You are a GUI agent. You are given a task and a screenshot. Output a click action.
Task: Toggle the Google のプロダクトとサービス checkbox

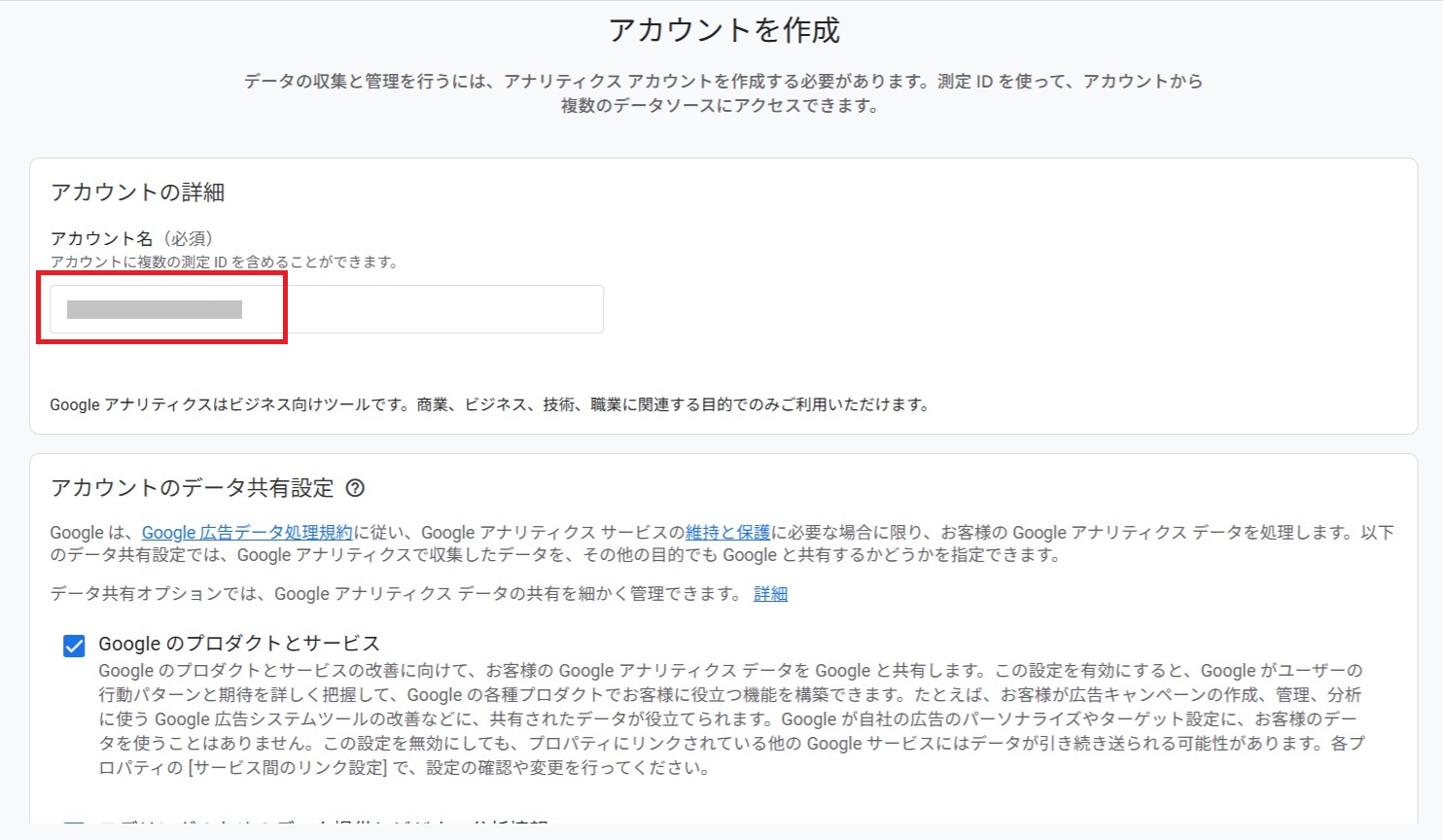point(74,646)
